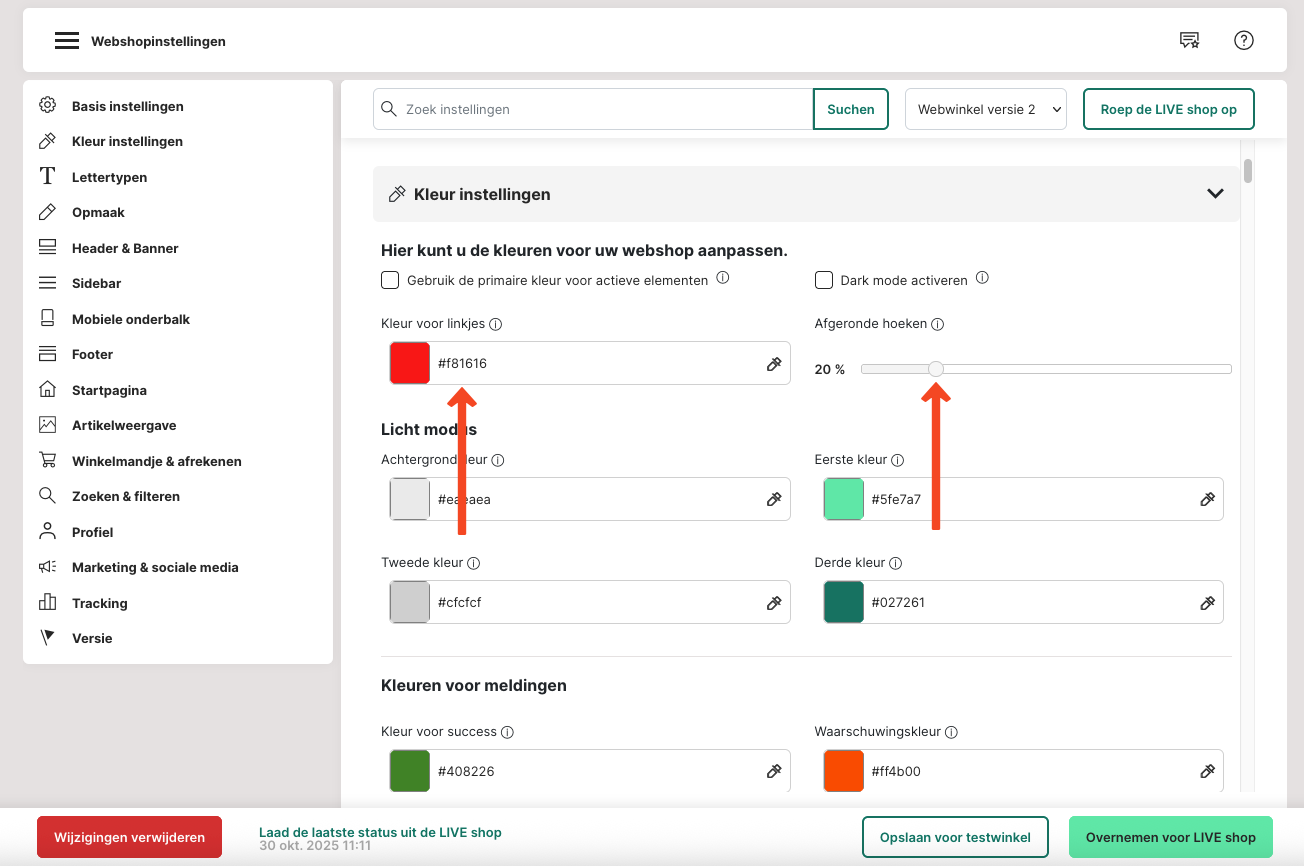
Task: Click the eyedropper icon for Eerste kleur
Action: point(1207,499)
